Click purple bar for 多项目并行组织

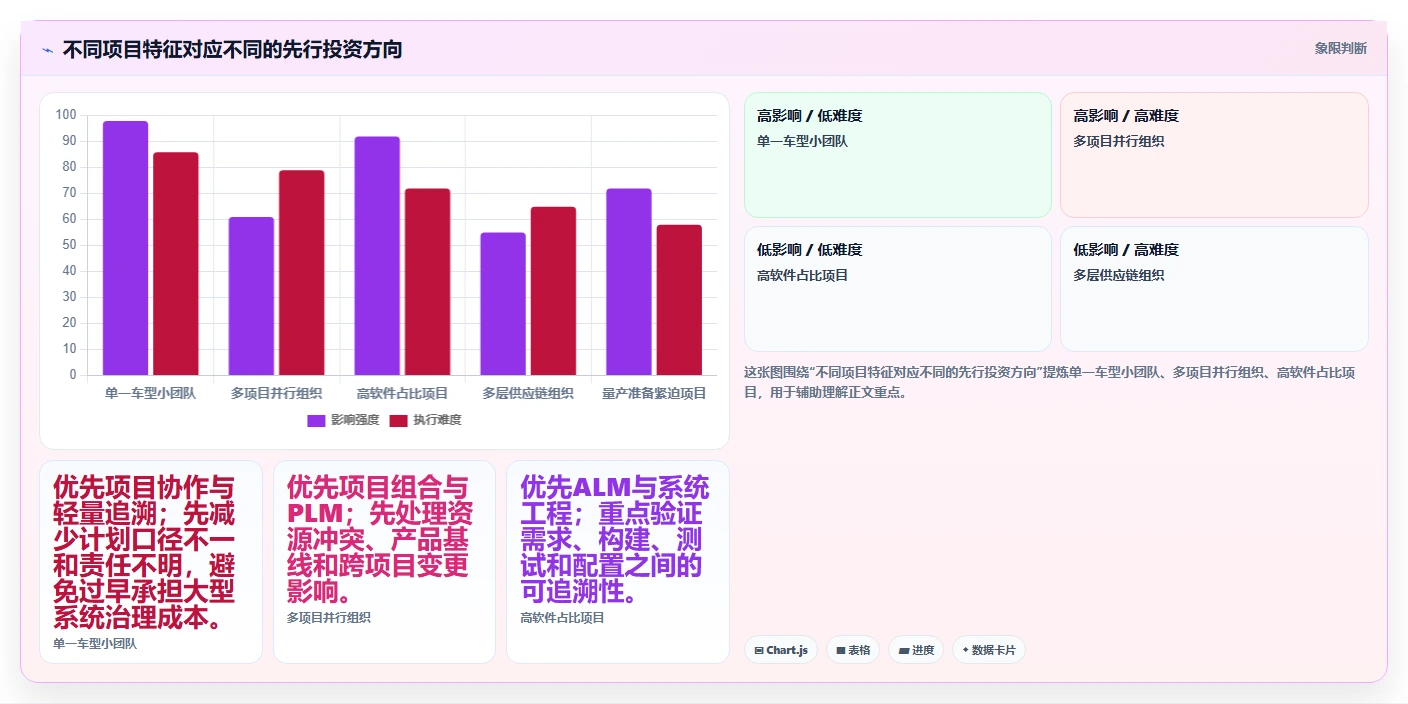pyautogui.click(x=251, y=296)
